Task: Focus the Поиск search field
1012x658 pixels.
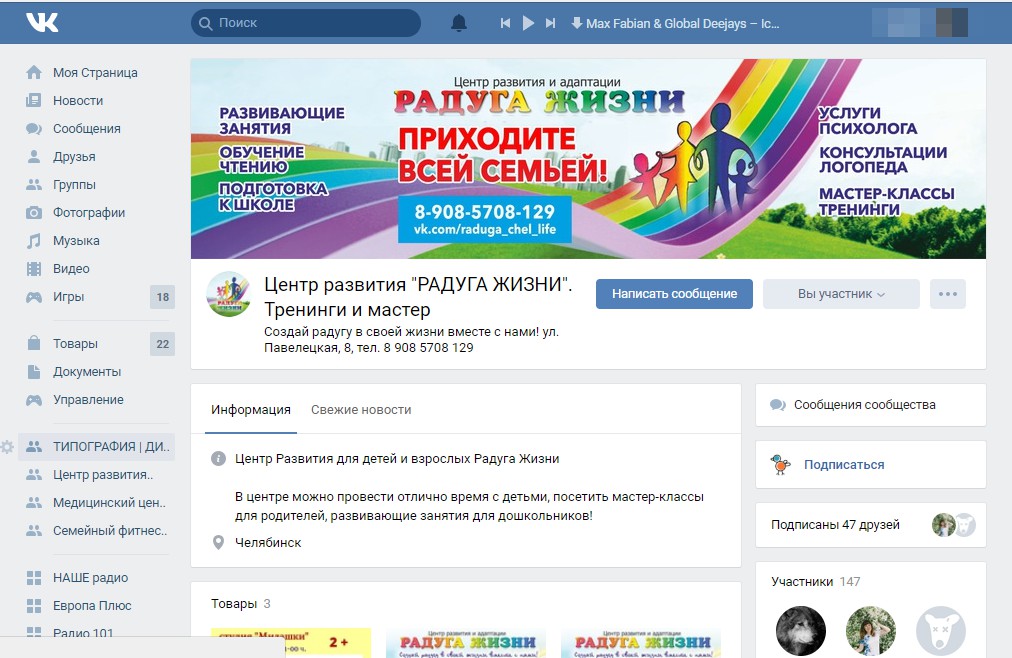Action: coord(306,23)
